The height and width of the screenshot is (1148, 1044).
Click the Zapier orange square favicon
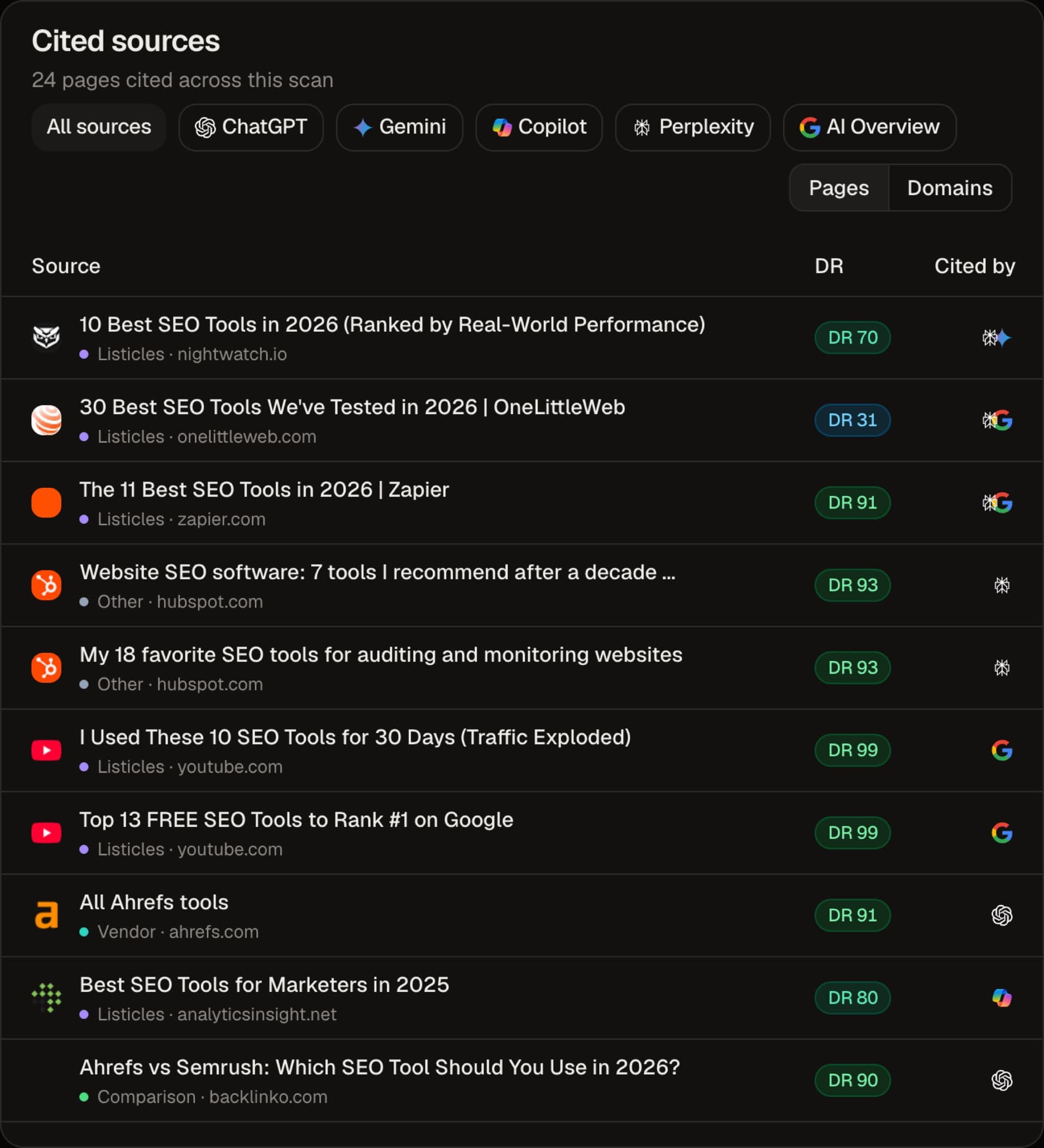[46, 502]
